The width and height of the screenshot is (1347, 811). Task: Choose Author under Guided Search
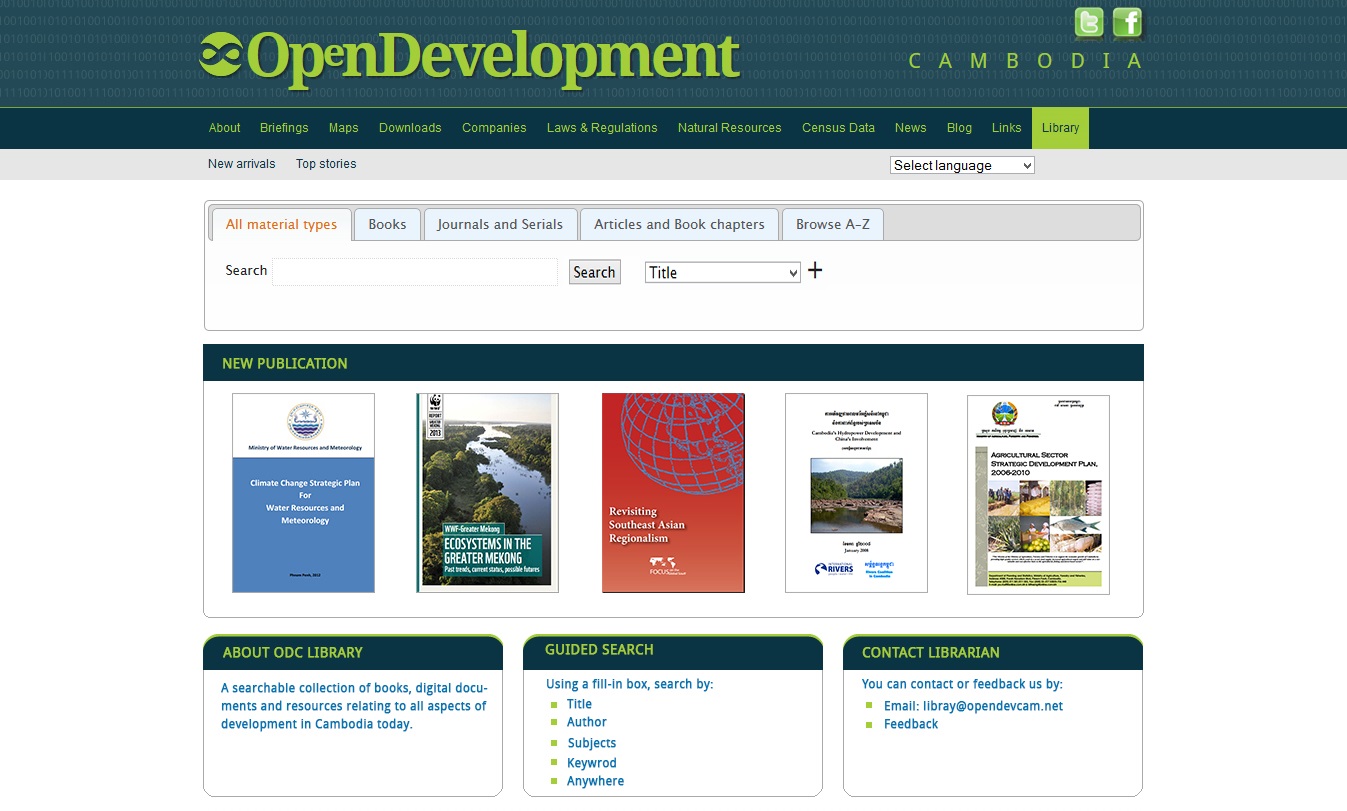[x=587, y=722]
